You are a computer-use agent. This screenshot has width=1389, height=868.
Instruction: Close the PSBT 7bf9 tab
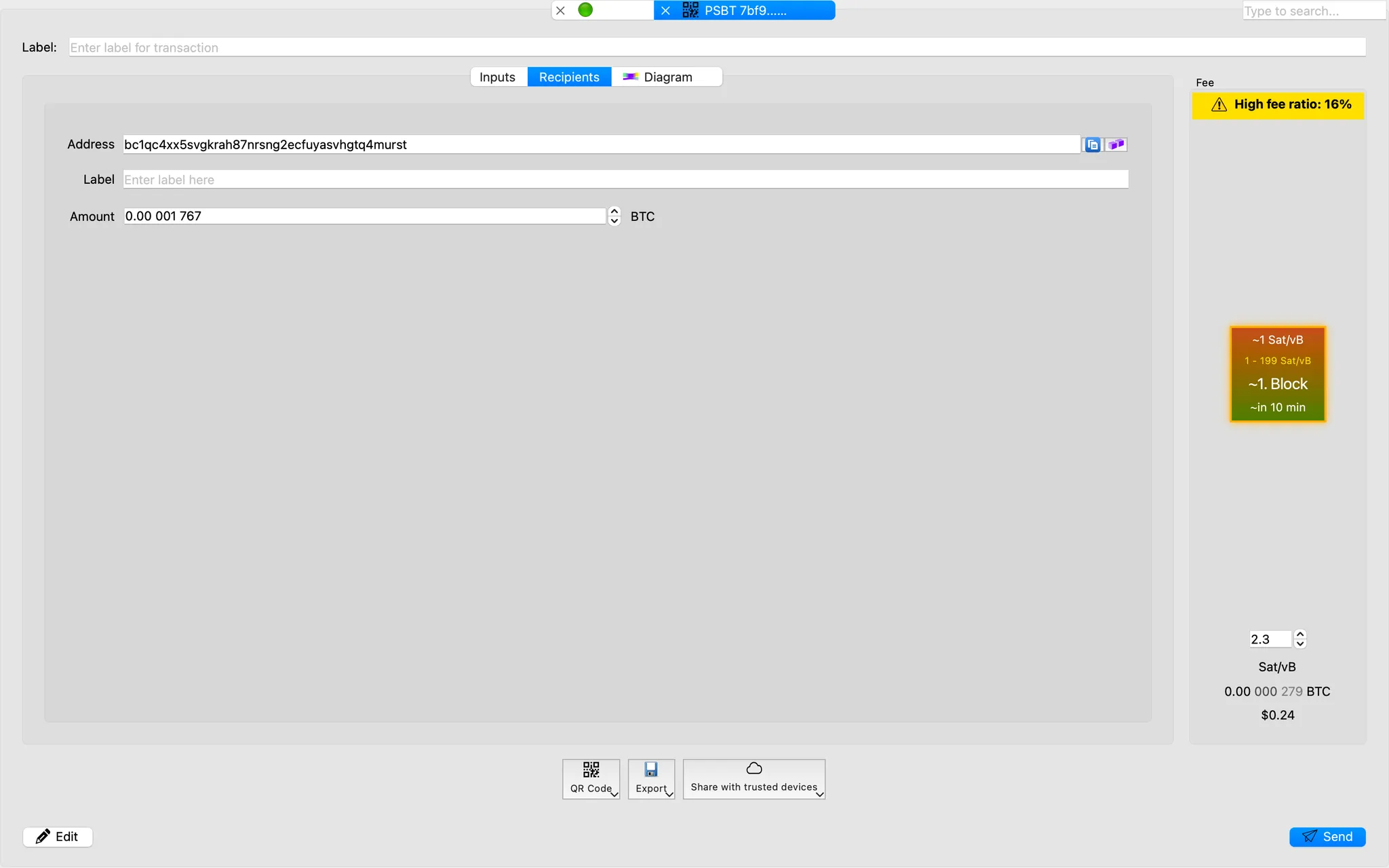click(665, 10)
